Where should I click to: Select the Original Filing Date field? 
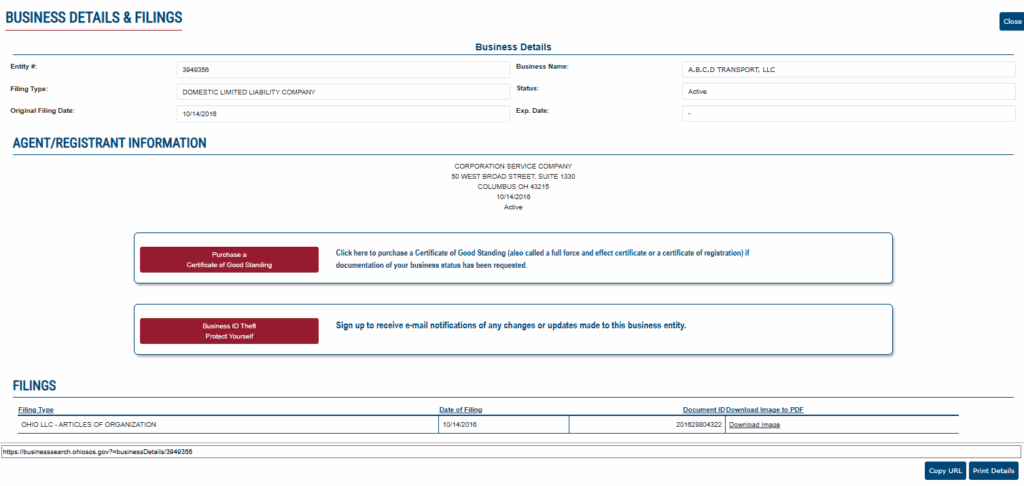click(342, 114)
